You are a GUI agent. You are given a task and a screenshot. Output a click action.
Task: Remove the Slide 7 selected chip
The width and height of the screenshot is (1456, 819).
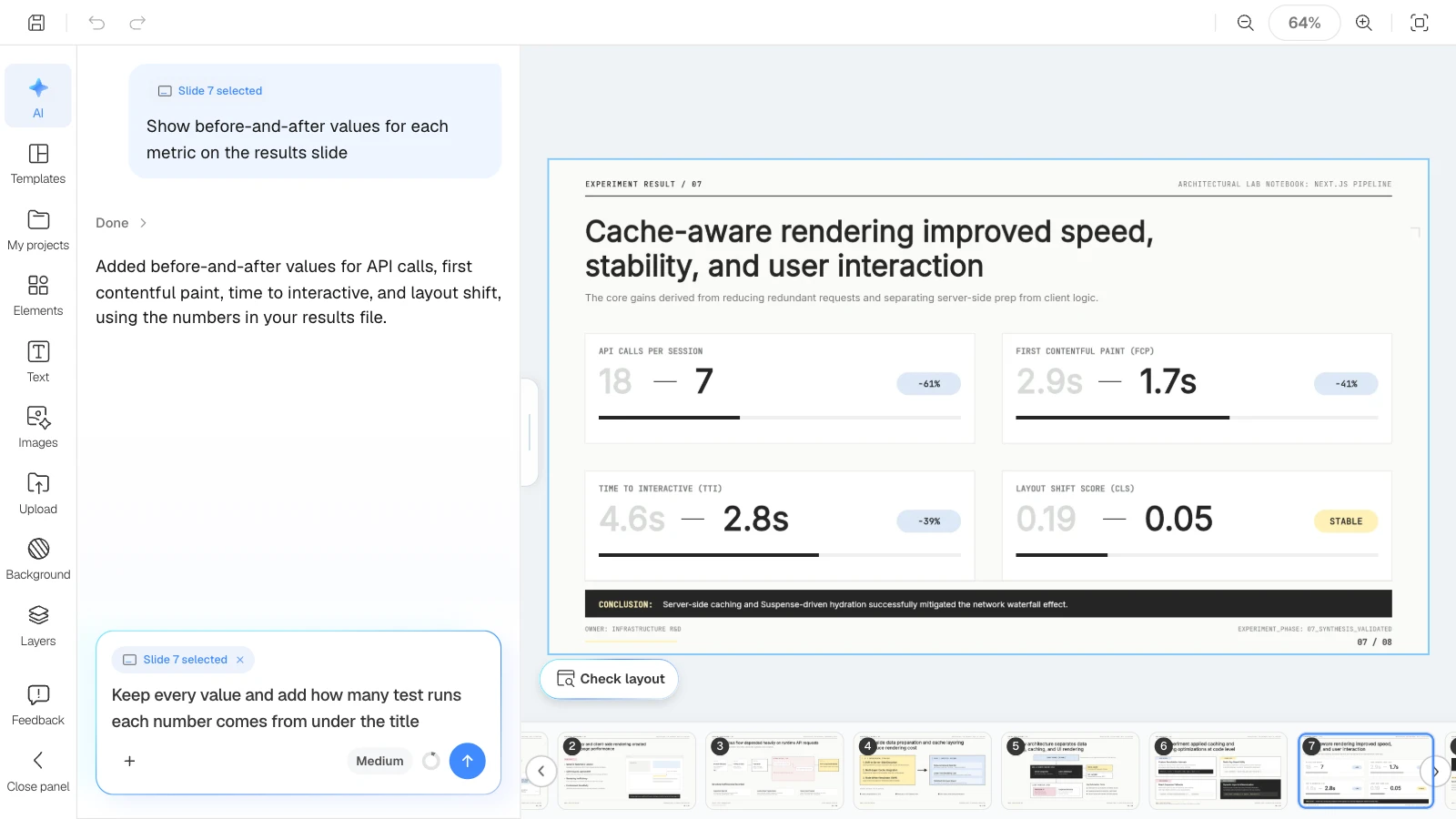pos(240,660)
